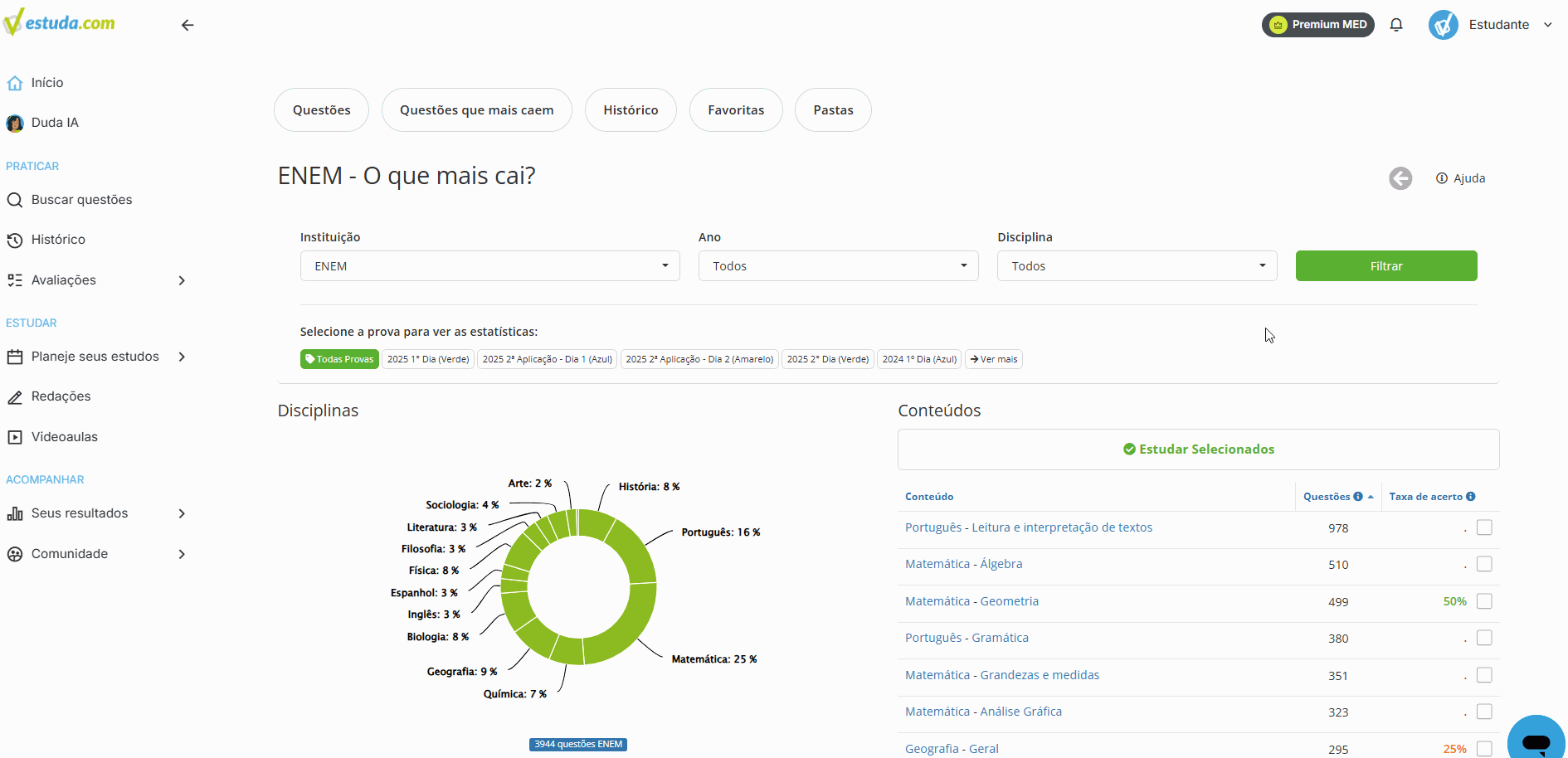Select 2025 2ª Aplicação - Dia 2 (Amarelo)

[x=699, y=359]
